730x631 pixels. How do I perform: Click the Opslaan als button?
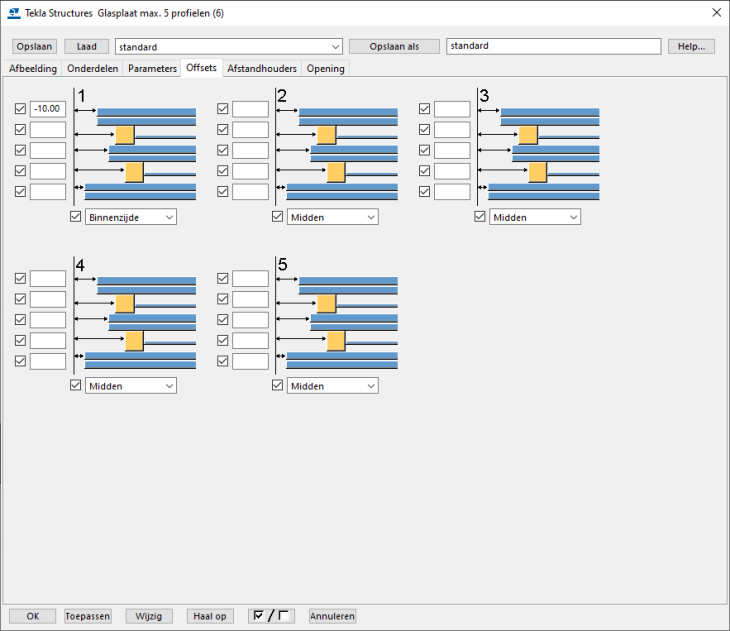pos(394,47)
